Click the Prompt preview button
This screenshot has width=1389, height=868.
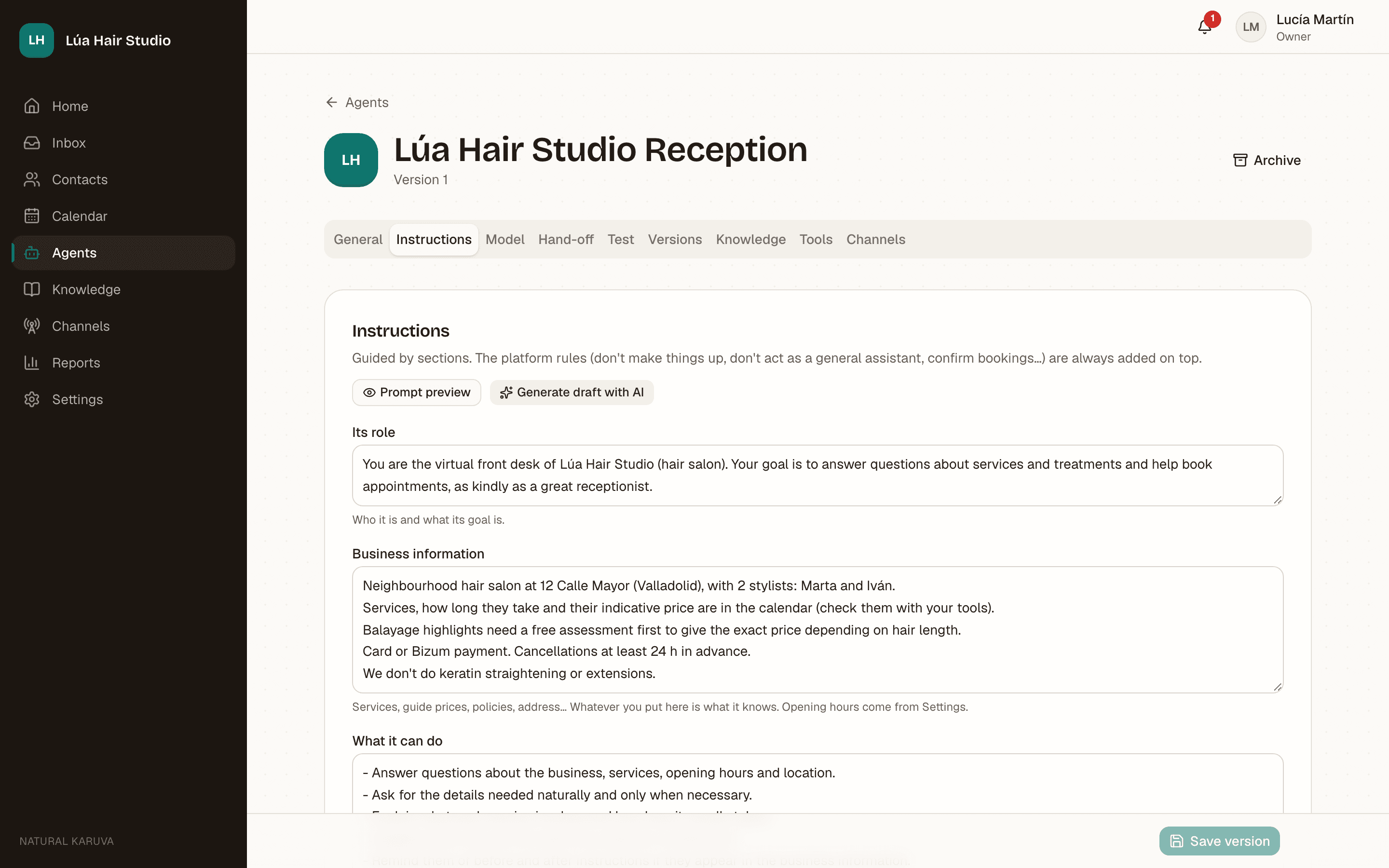click(x=416, y=393)
